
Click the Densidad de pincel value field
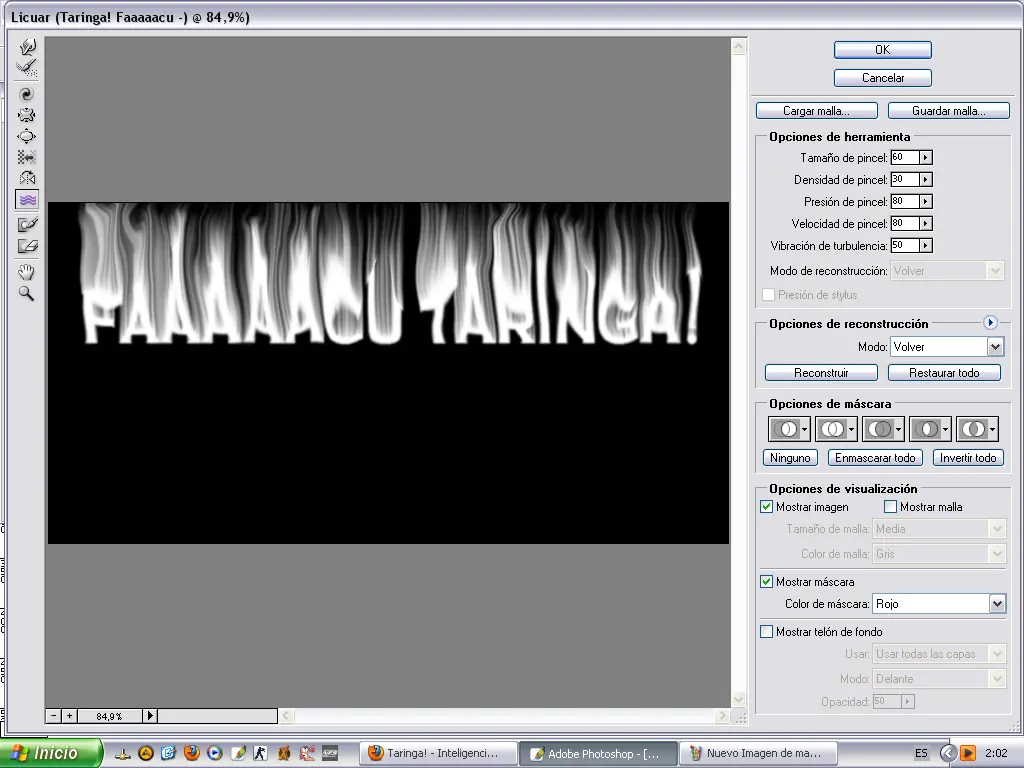pos(904,180)
